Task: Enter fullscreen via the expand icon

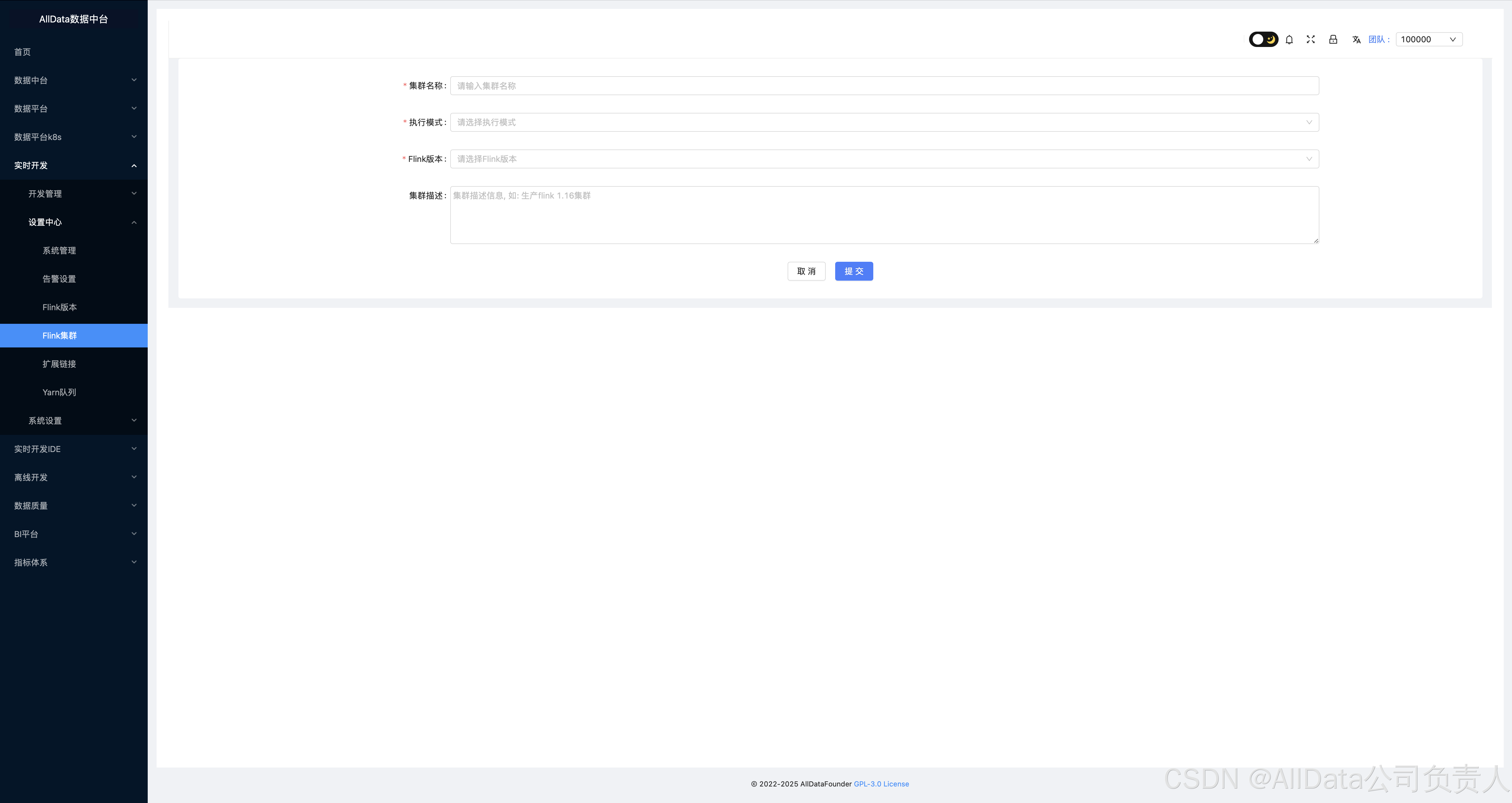Action: 1311,39
